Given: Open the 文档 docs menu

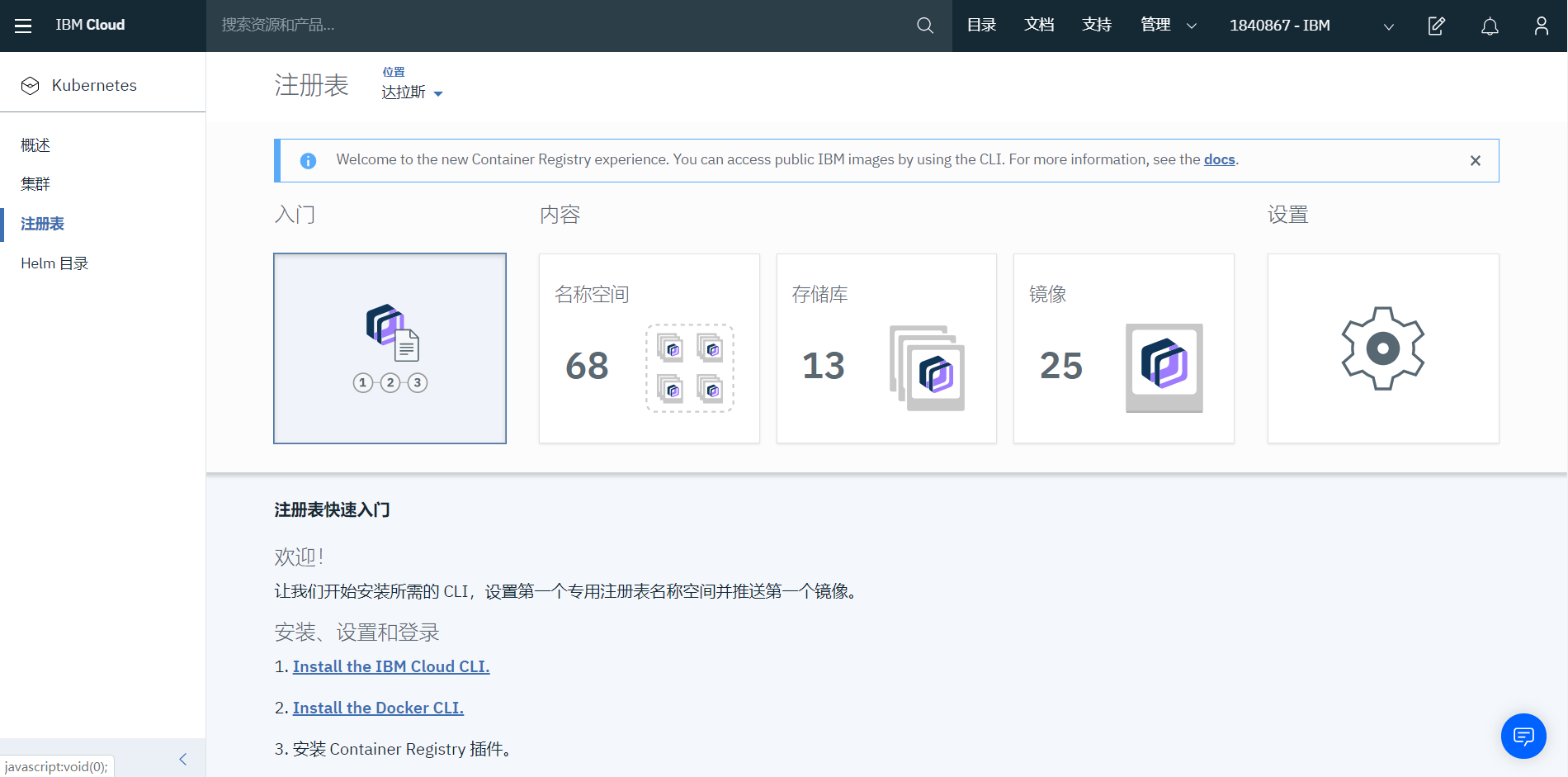Looking at the screenshot, I should pos(1039,26).
